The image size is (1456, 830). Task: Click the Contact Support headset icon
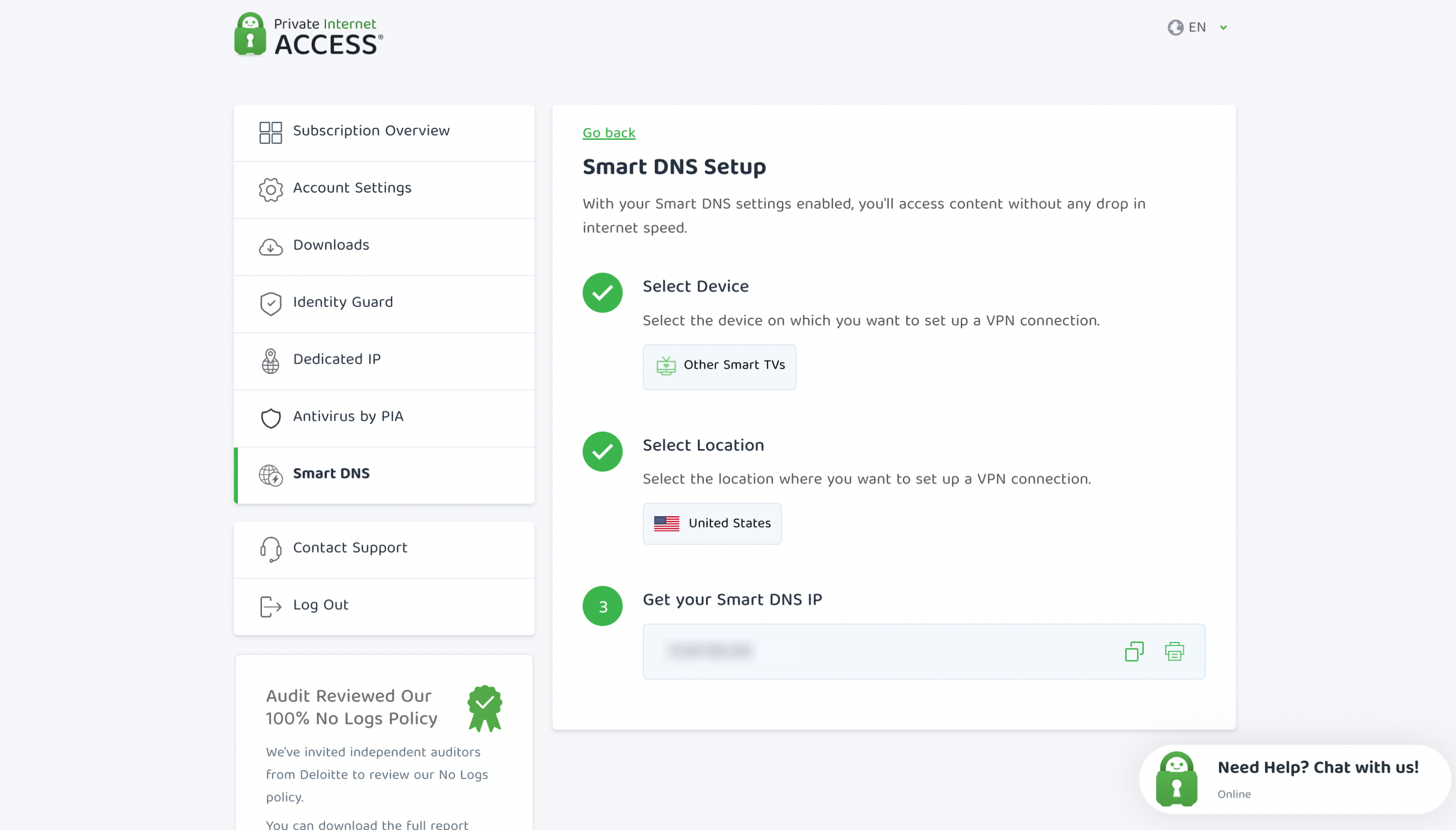pos(270,549)
